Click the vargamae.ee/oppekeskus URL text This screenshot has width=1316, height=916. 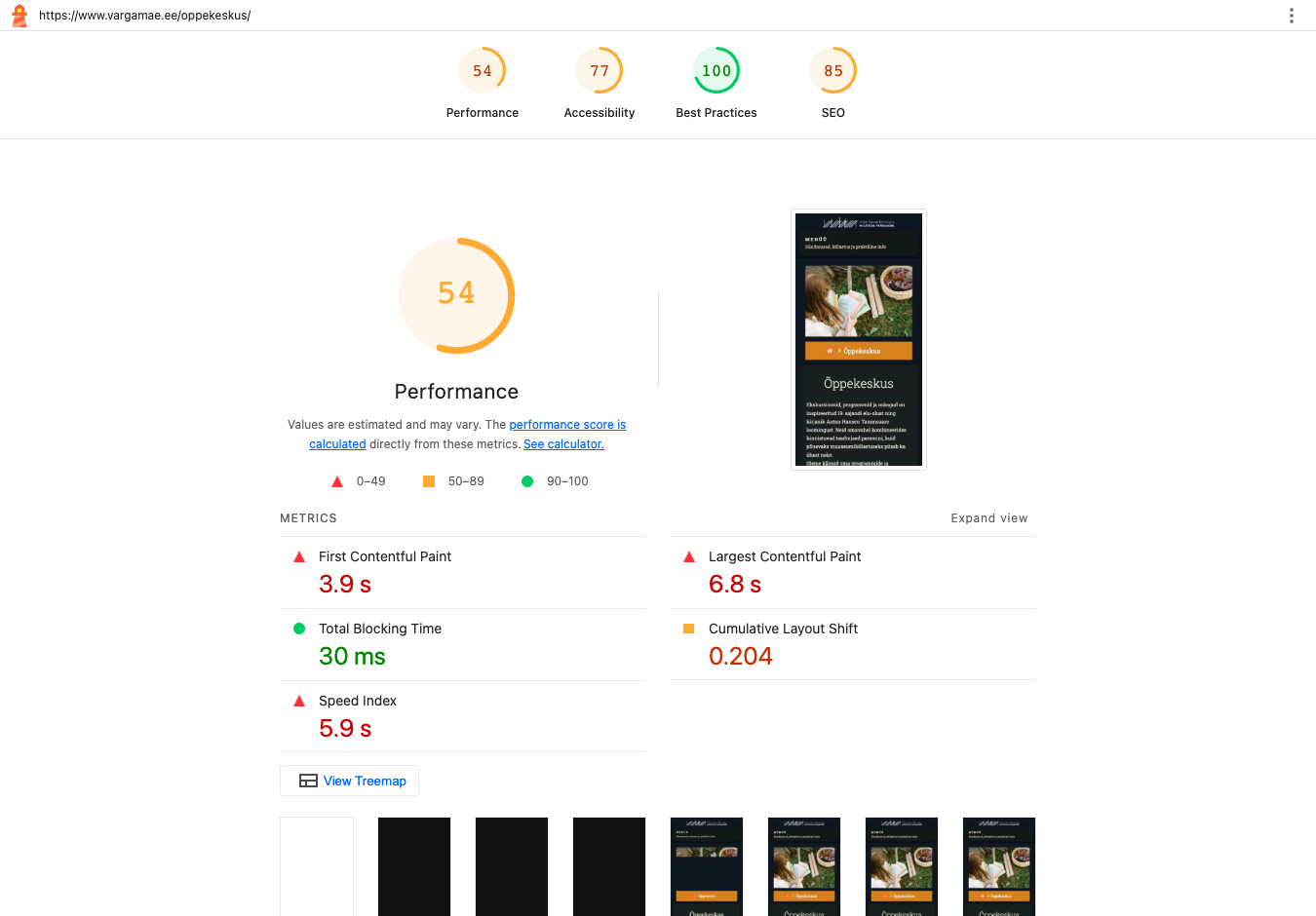[x=145, y=16]
